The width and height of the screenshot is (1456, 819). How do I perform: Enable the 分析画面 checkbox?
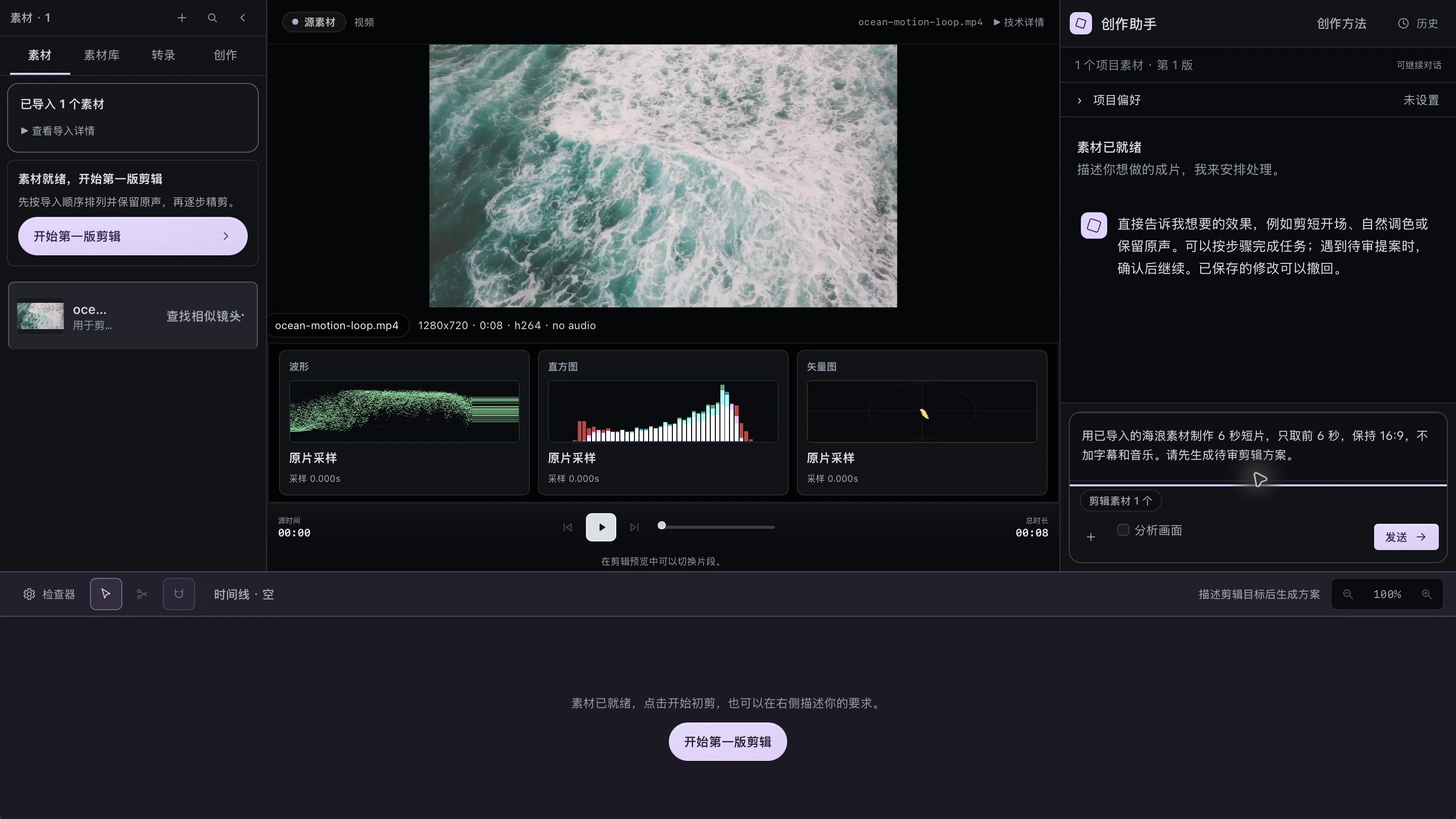click(x=1123, y=530)
